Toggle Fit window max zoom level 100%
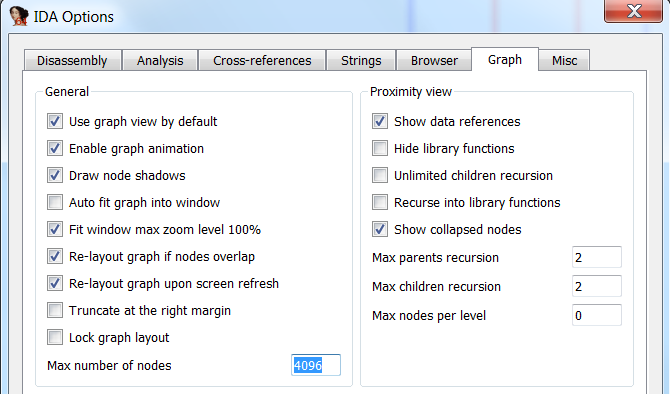 click(x=55, y=229)
